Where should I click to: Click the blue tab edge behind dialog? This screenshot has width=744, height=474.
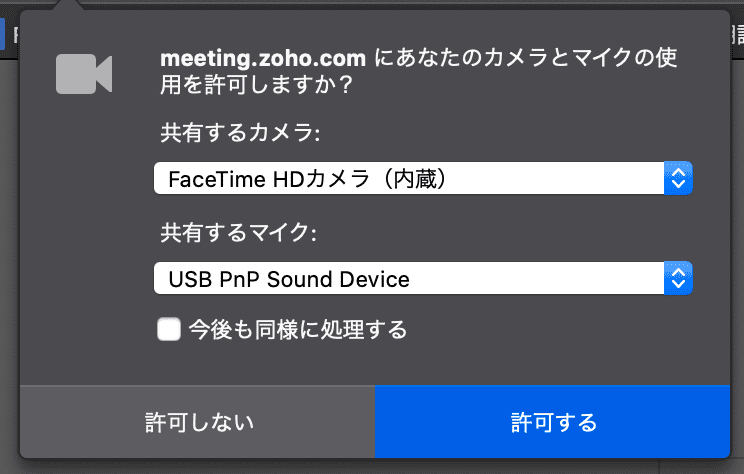point(2,33)
